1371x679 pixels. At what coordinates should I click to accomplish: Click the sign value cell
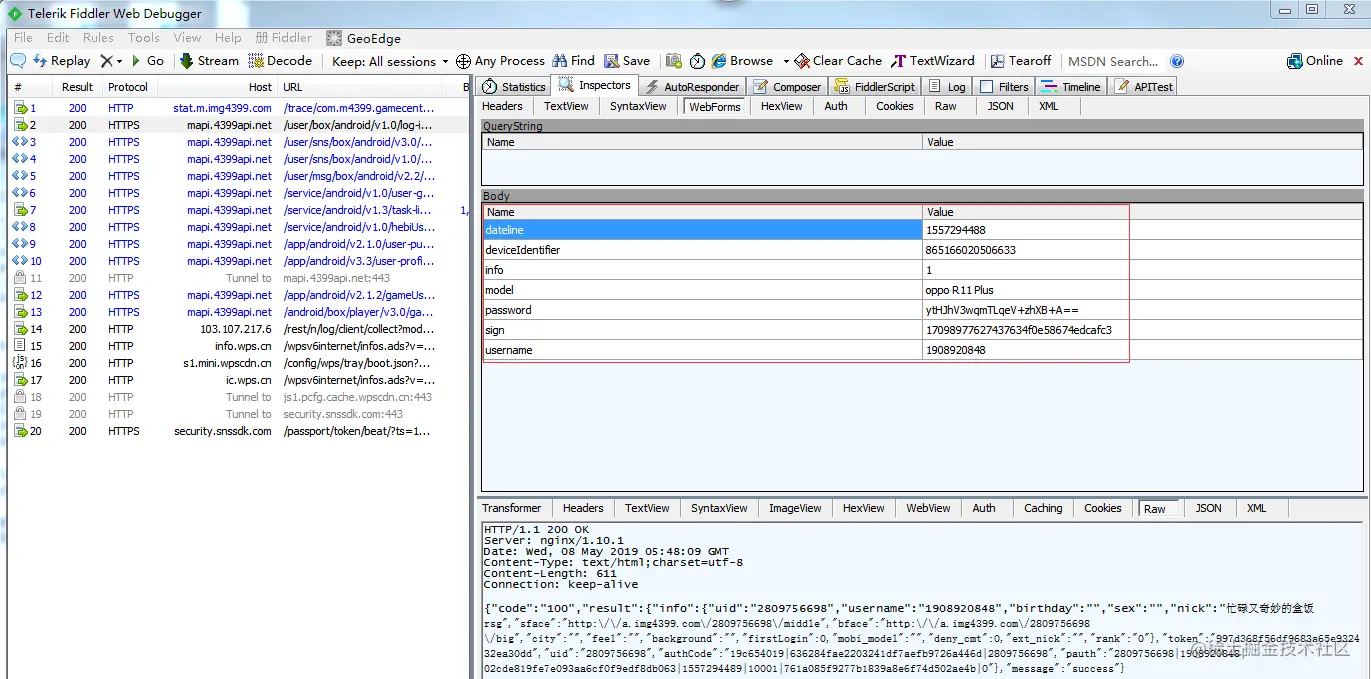point(1142,330)
